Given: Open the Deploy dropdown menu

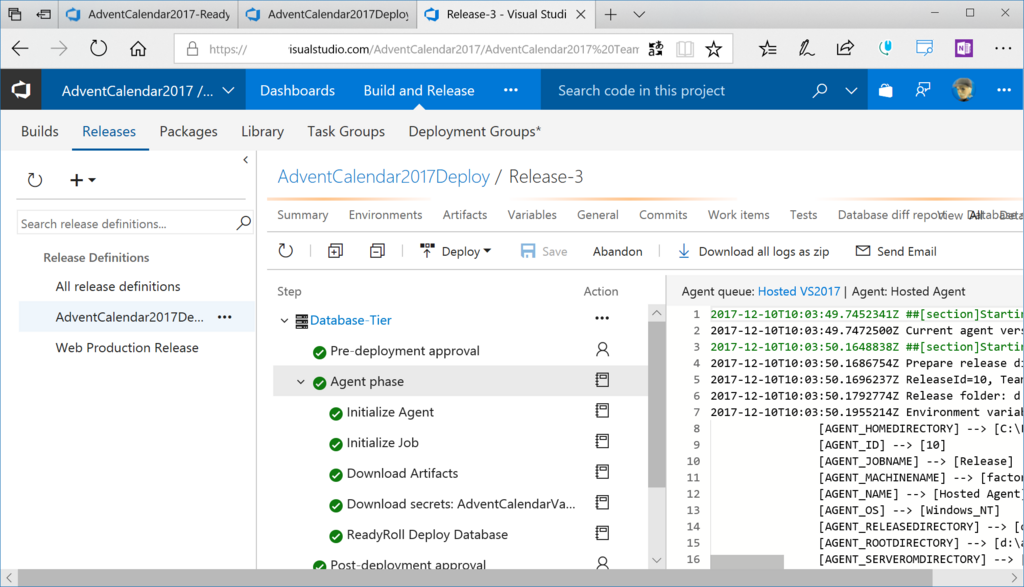Looking at the screenshot, I should pos(455,251).
